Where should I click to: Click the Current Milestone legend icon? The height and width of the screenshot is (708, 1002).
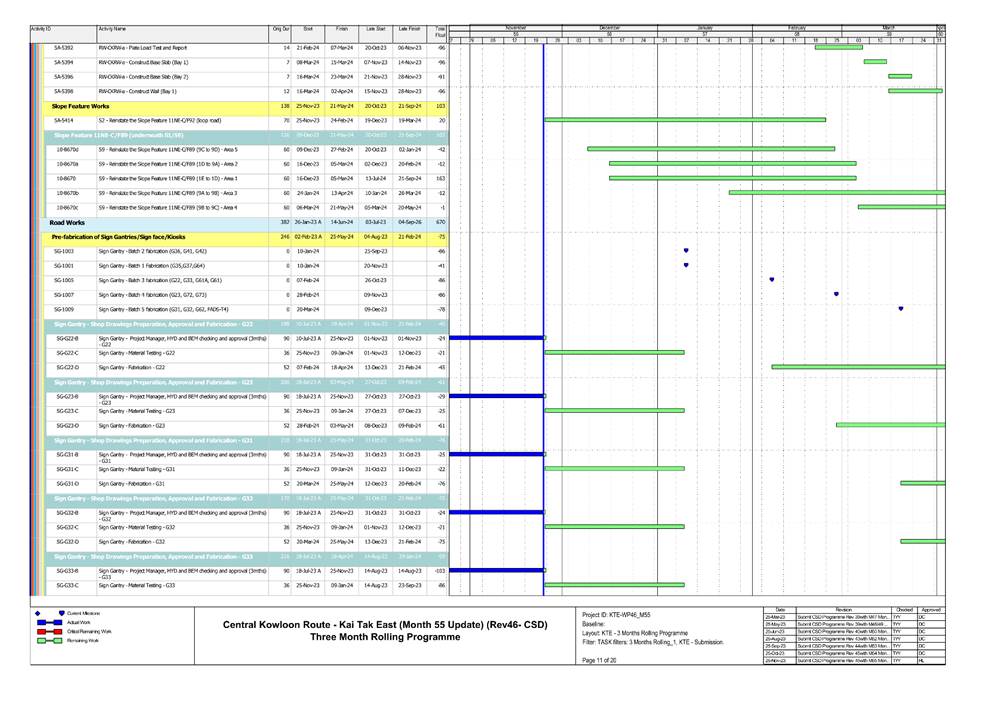[x=62, y=612]
